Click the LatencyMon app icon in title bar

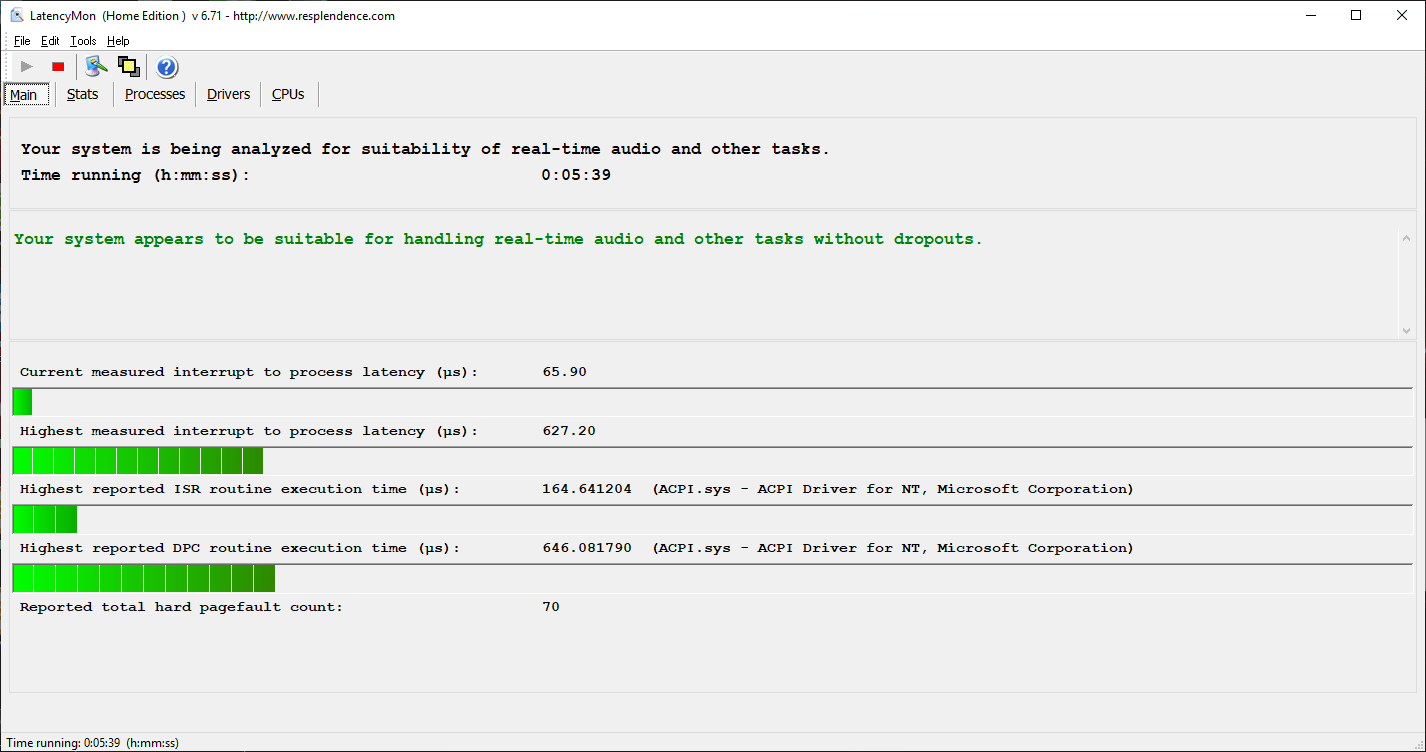click(x=17, y=15)
